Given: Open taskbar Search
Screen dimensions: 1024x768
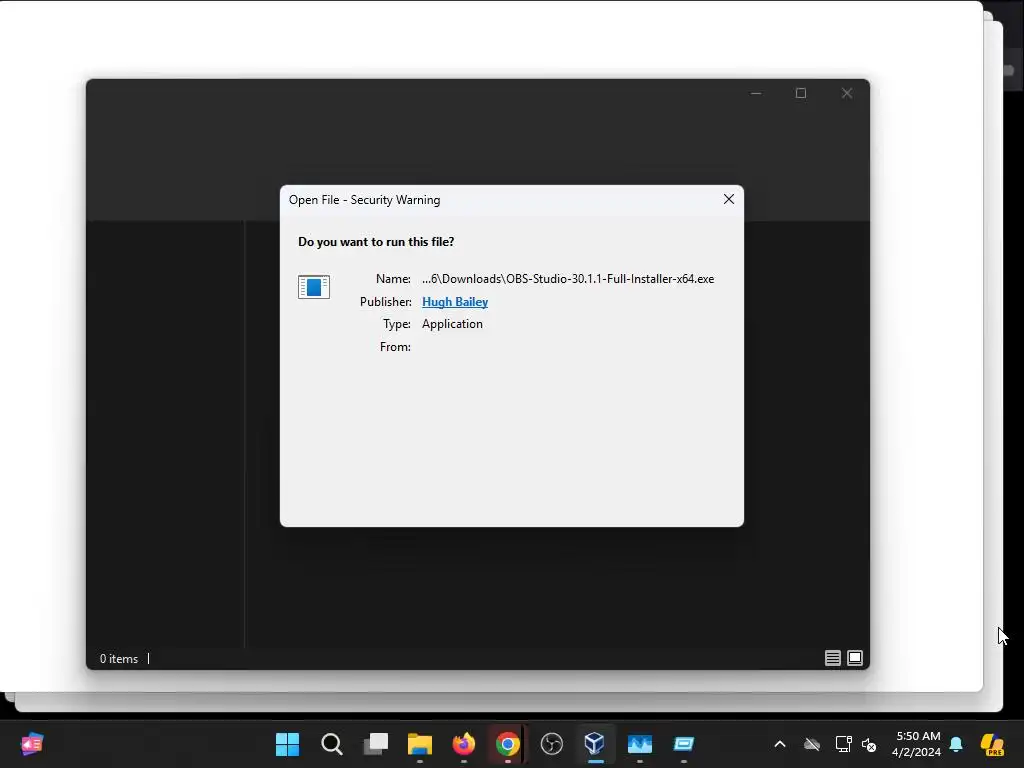Looking at the screenshot, I should tap(332, 744).
